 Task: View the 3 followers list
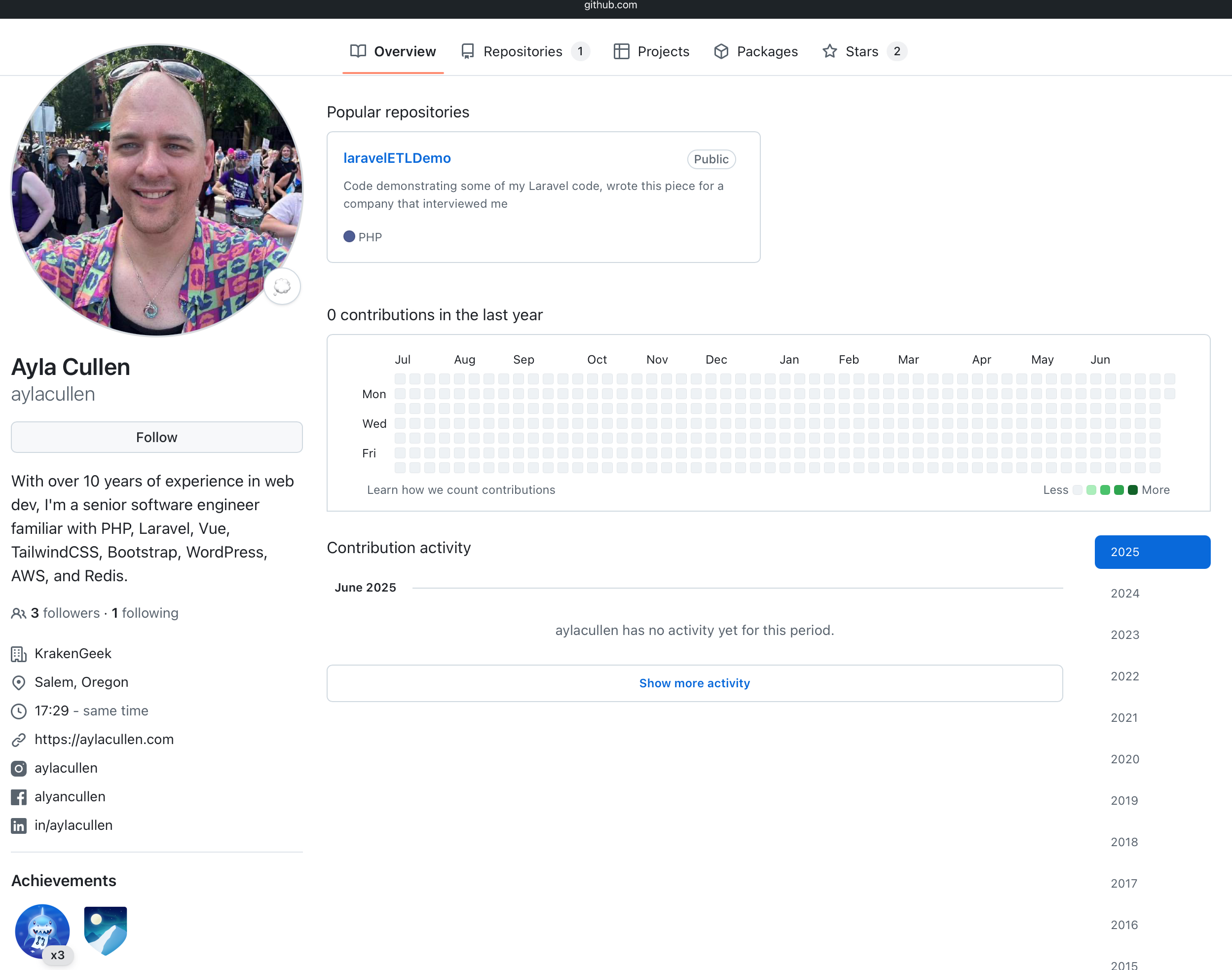(x=65, y=613)
